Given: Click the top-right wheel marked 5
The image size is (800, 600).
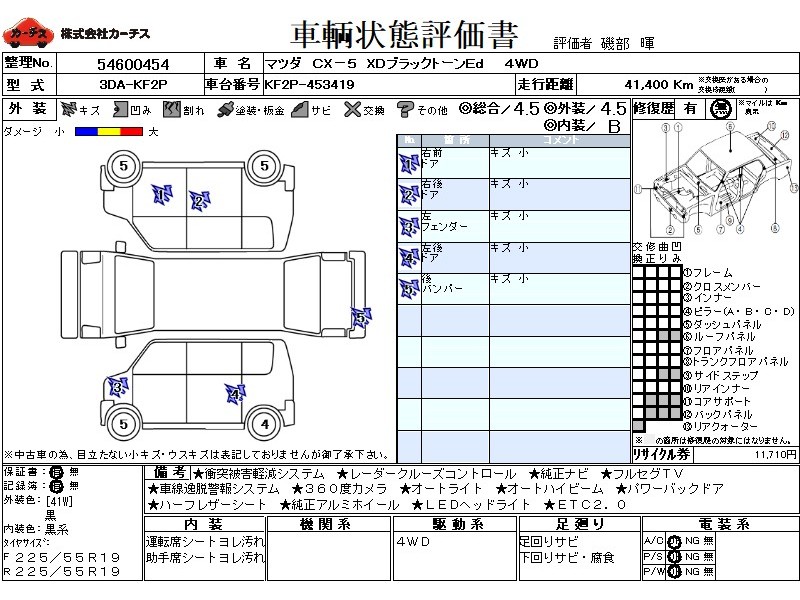Looking at the screenshot, I should tap(264, 166).
